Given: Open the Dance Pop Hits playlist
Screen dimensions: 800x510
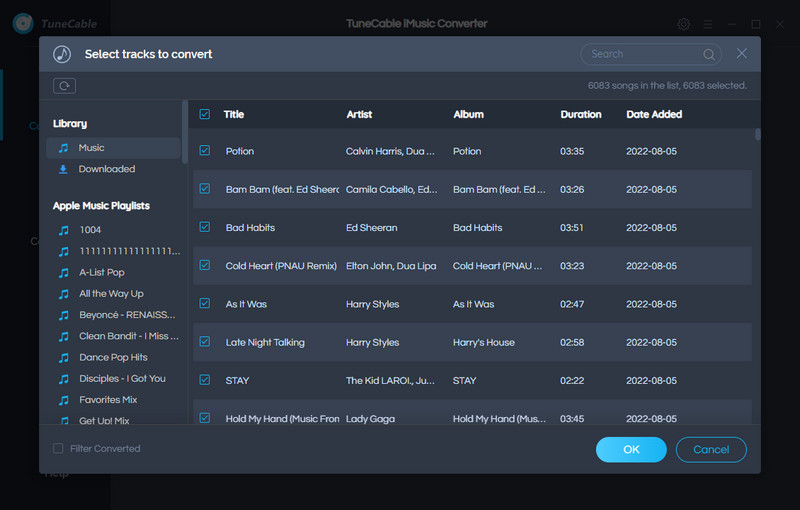Looking at the screenshot, I should click(113, 358).
